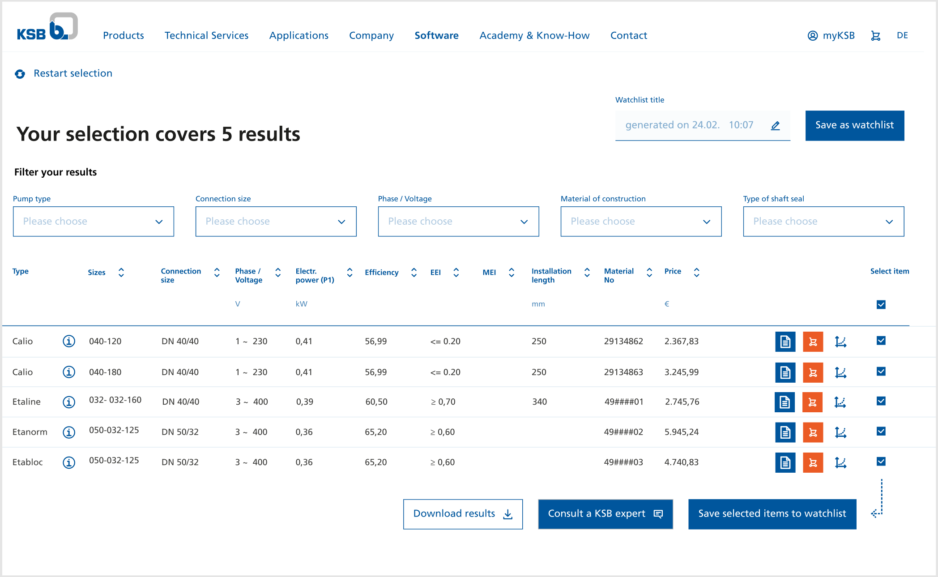Click orange cart icon in Etanorm row

(812, 432)
